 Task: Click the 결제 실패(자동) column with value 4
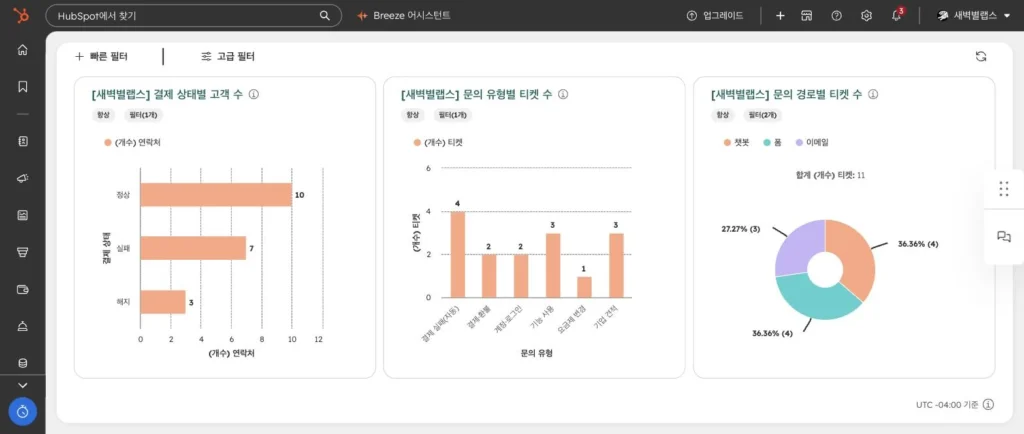[x=458, y=255]
